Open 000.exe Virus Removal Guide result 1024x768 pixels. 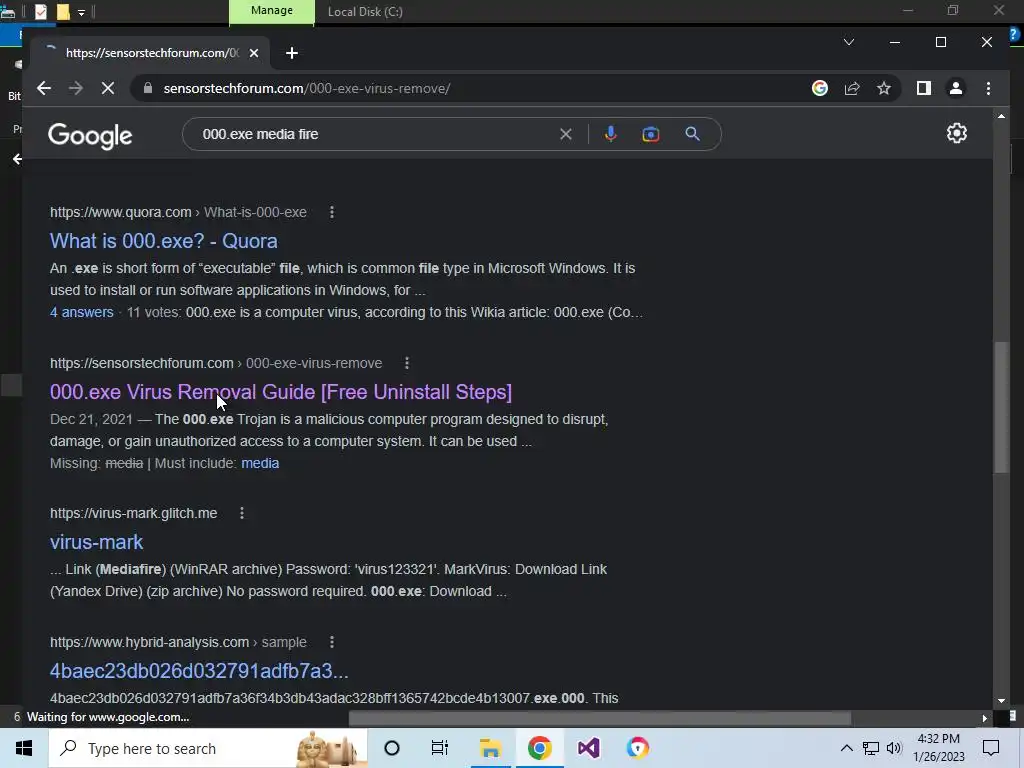[281, 392]
